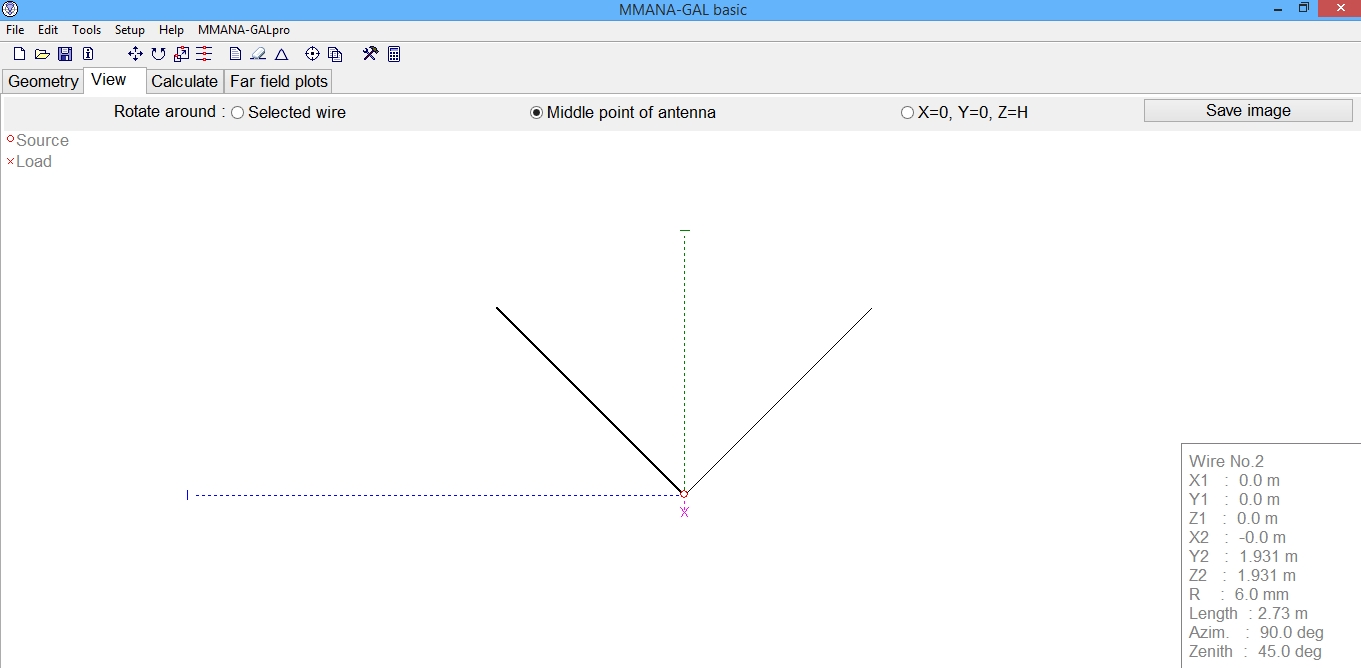Click the overlapping pages copy icon
Screen dimensions: 1361x668
[x=335, y=54]
